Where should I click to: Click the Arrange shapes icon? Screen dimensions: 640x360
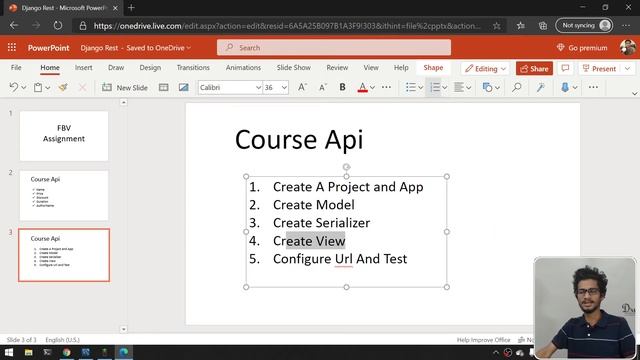pos(487,87)
